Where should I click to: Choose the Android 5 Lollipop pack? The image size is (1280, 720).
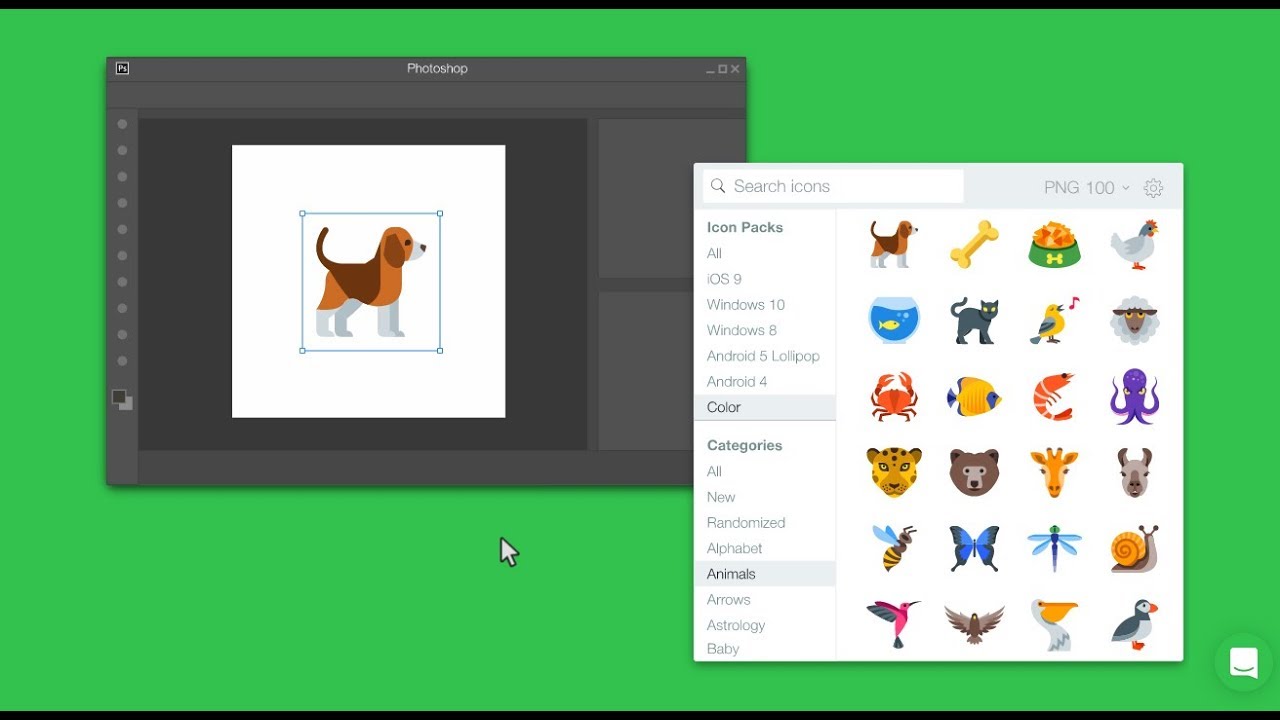[763, 356]
